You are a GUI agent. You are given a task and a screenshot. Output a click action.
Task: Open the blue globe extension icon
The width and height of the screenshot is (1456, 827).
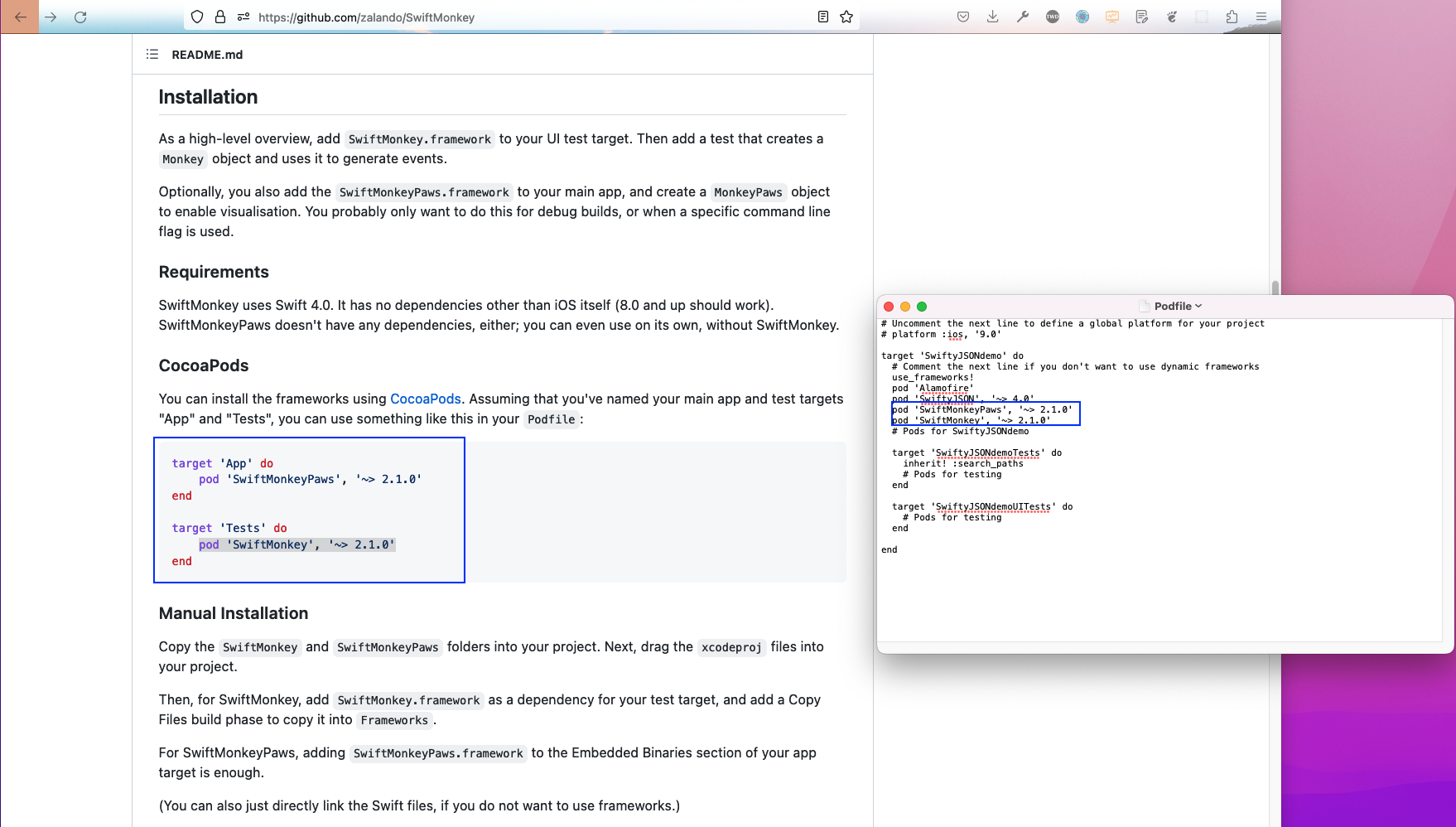pyautogui.click(x=1082, y=17)
